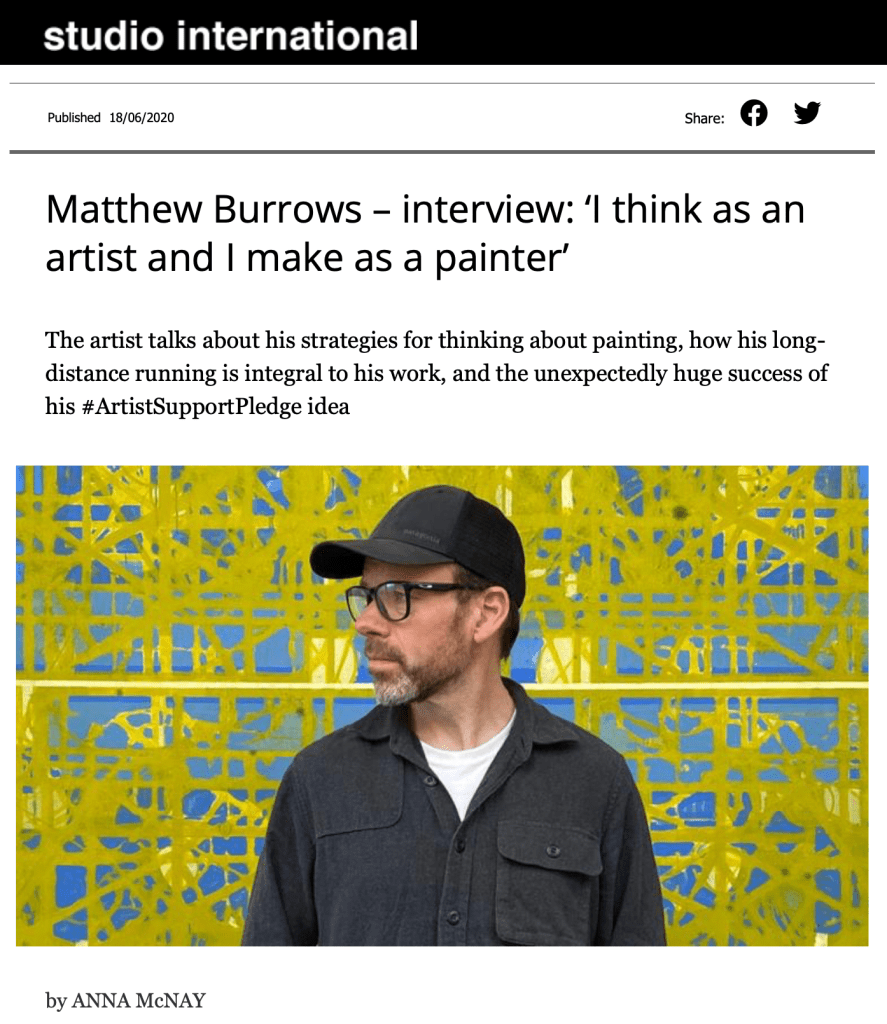Click the word Published before the date

tap(74, 118)
